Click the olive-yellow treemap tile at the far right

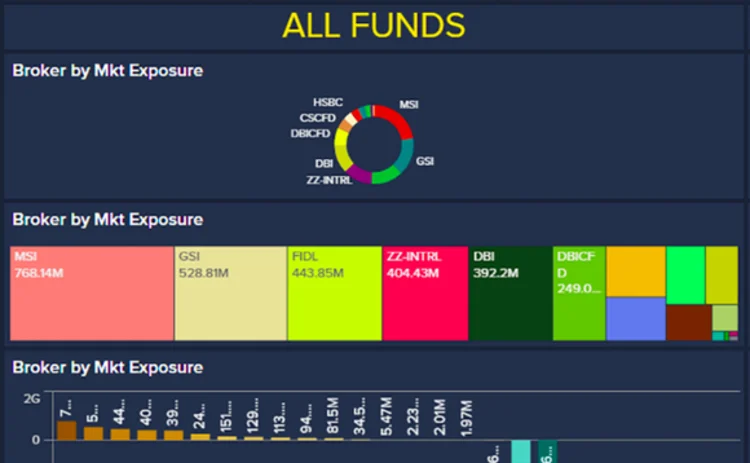coord(722,275)
